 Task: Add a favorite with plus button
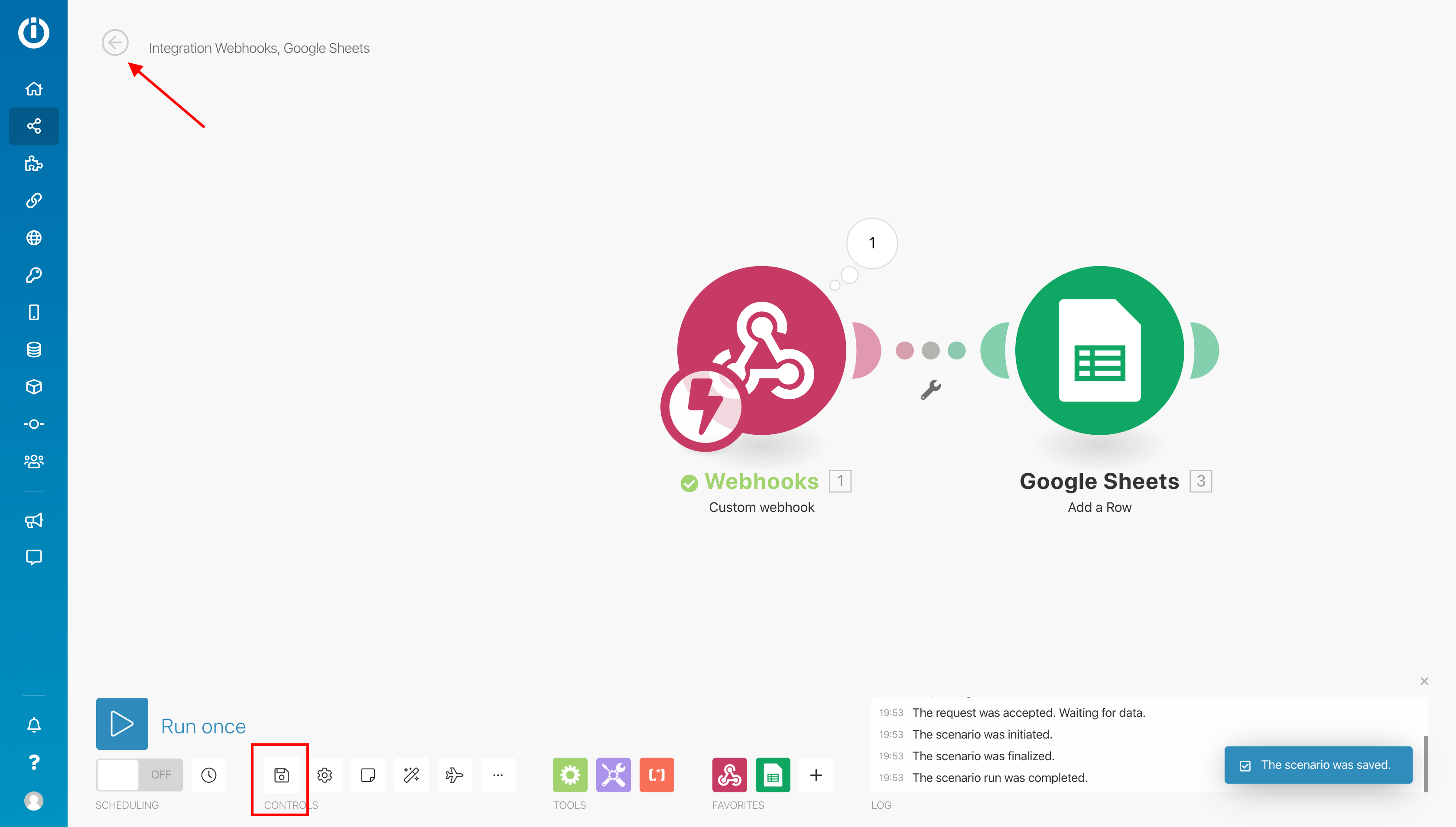tap(816, 775)
